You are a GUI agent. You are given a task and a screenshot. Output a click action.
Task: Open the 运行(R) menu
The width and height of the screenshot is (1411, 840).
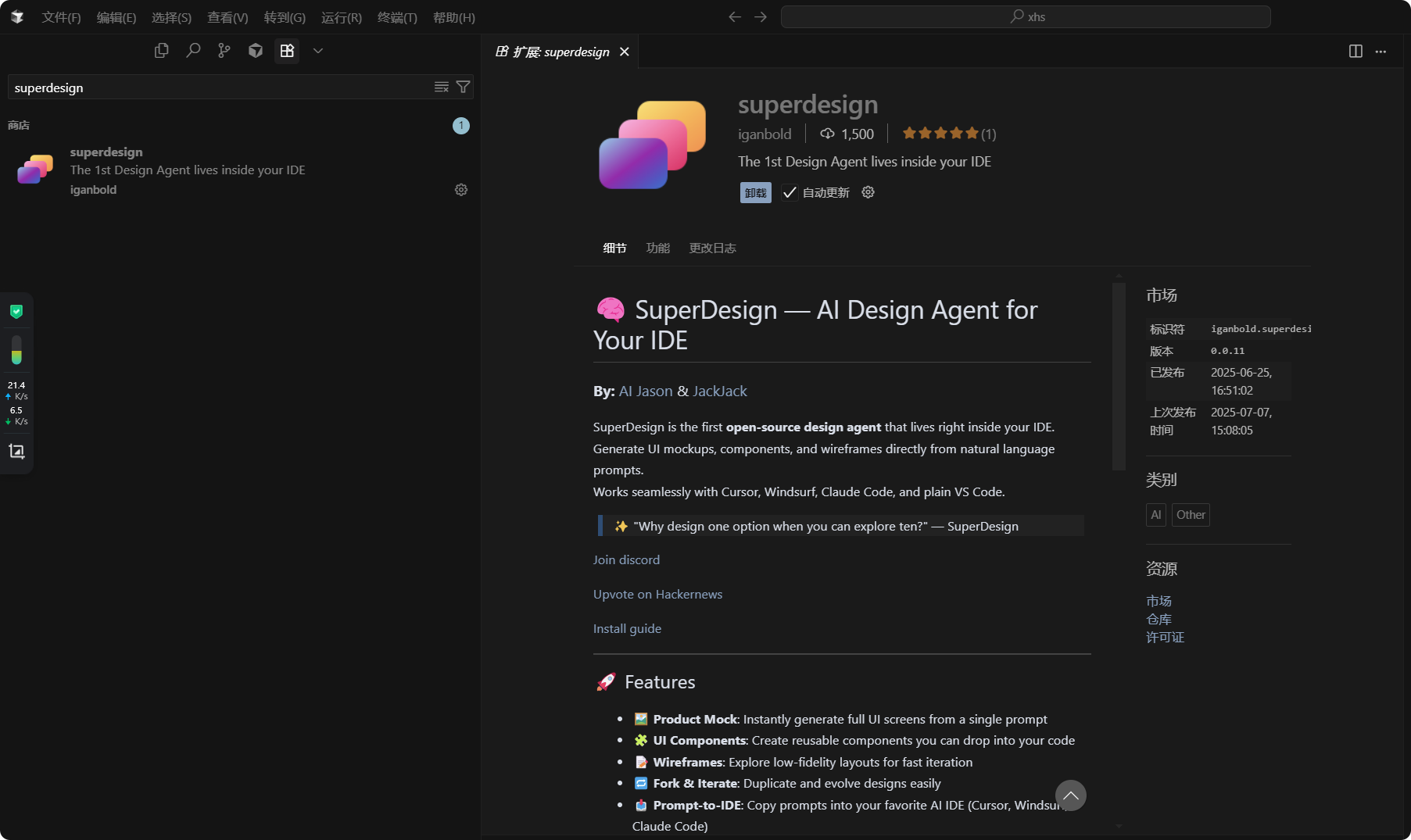342,17
